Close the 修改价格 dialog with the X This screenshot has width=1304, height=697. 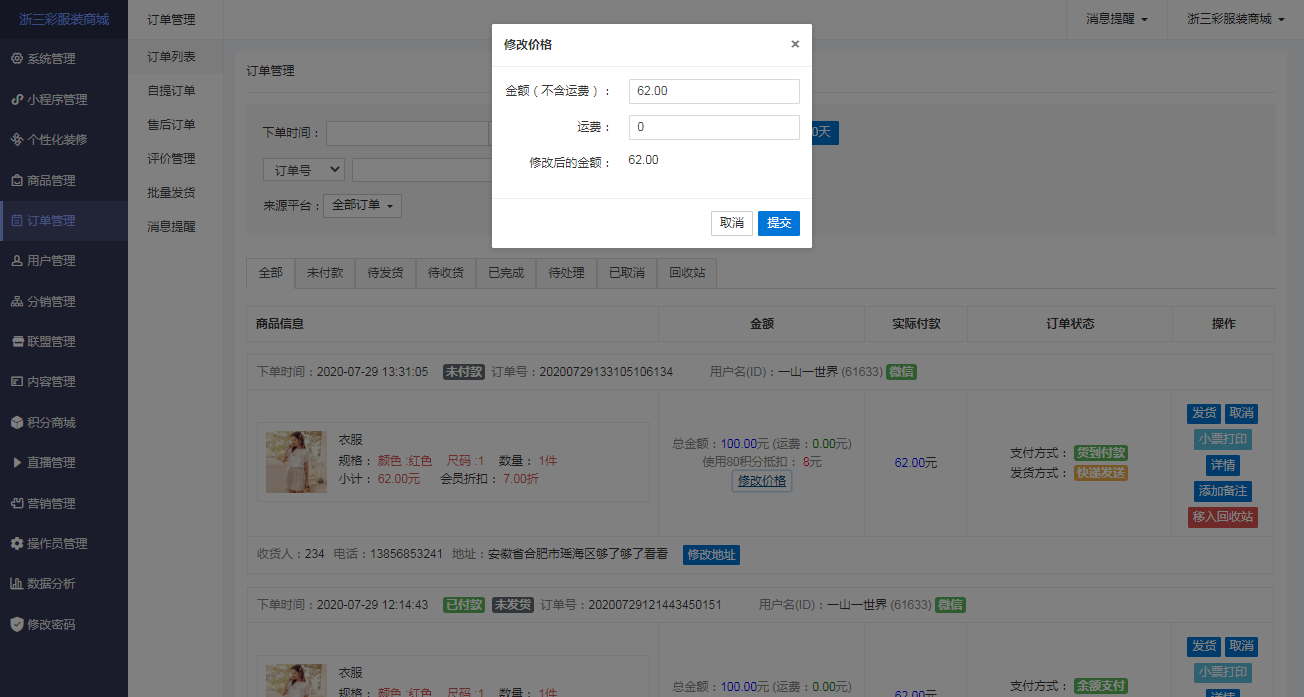[795, 44]
